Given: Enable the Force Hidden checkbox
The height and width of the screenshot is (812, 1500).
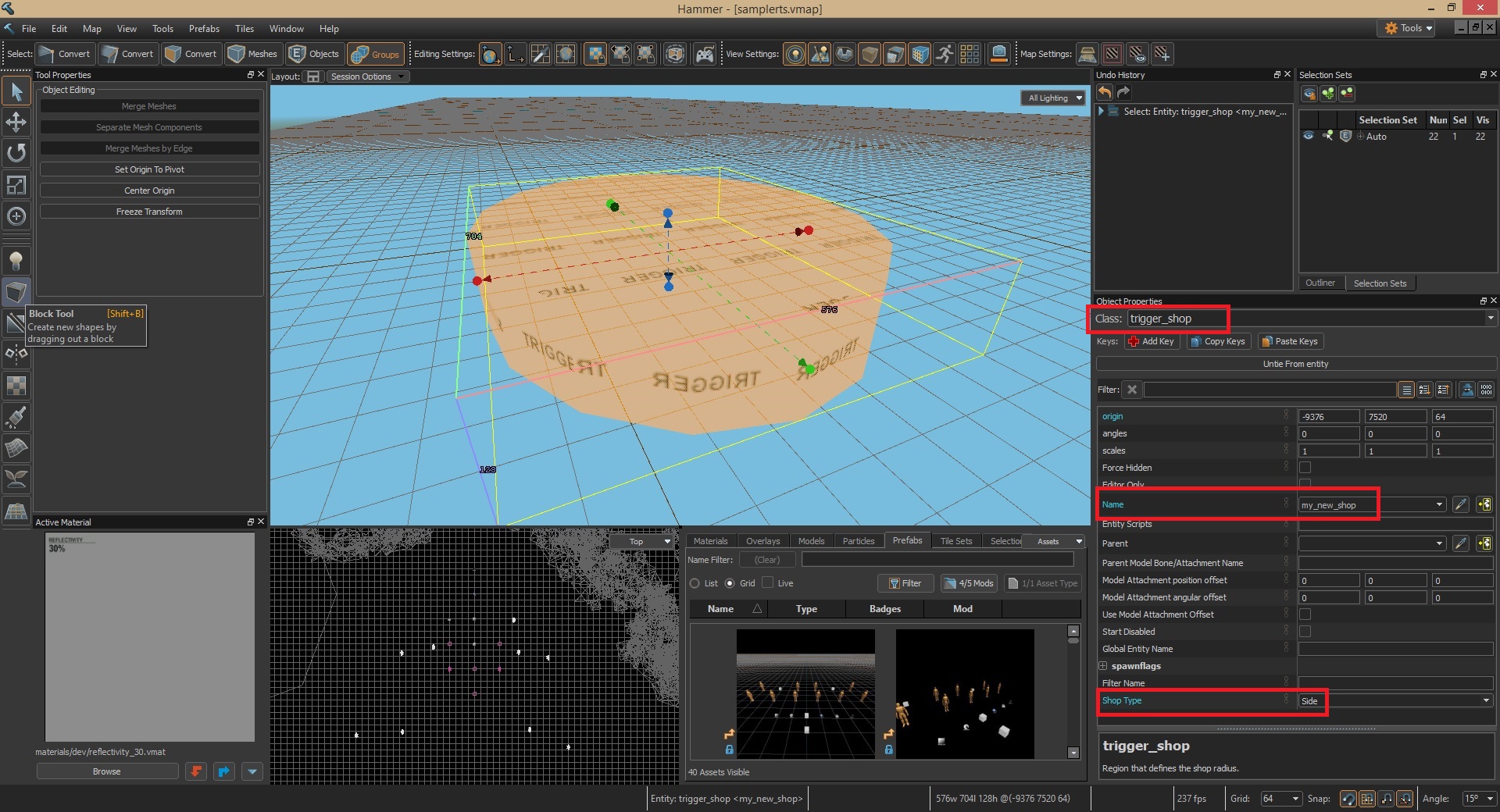Looking at the screenshot, I should click(1305, 468).
